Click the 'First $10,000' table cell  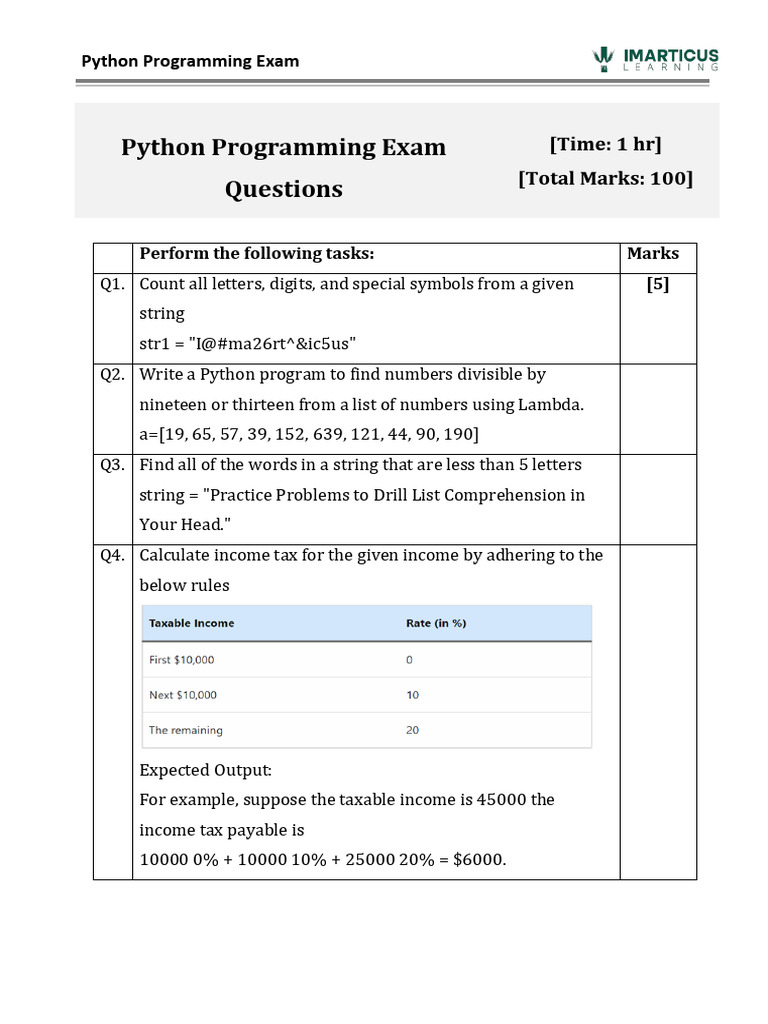point(182,660)
